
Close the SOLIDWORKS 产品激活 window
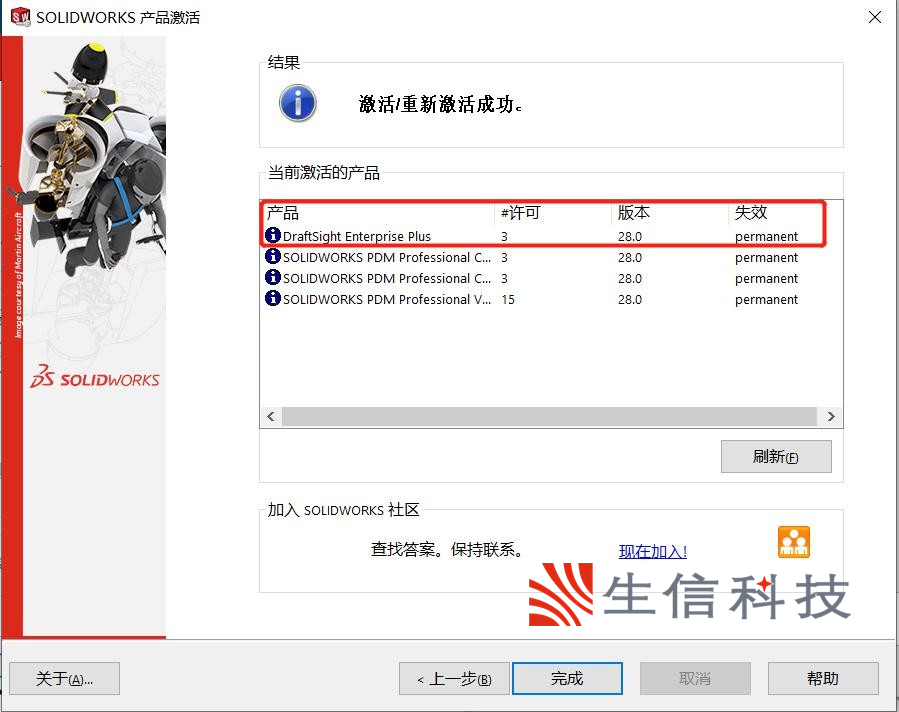pyautogui.click(x=874, y=17)
